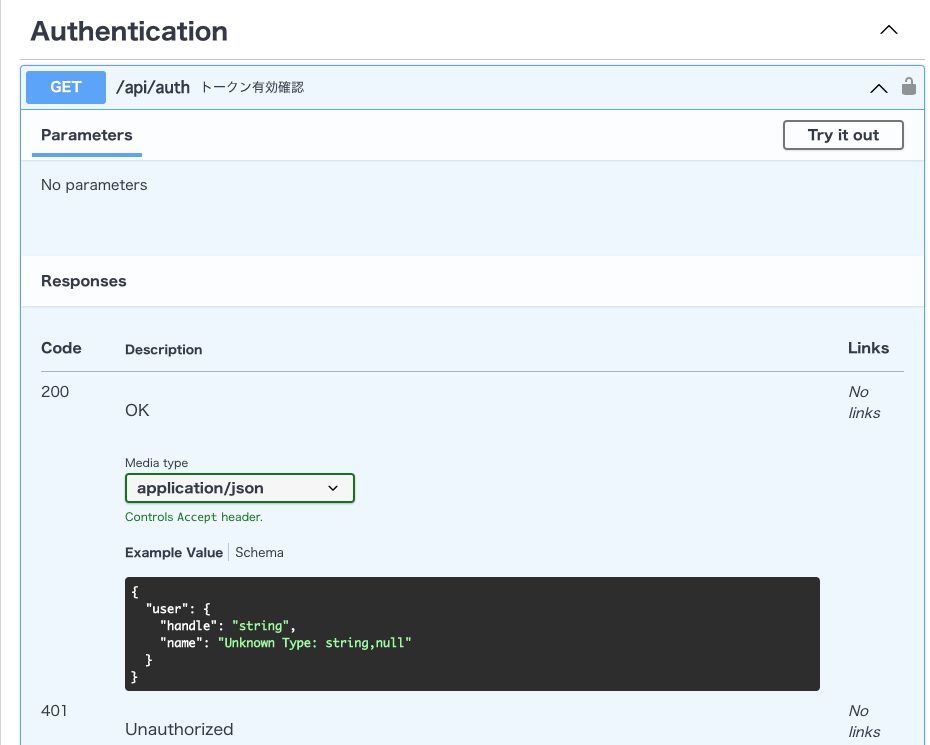The height and width of the screenshot is (745, 930).
Task: Collapse the Authentication section chevron
Action: [888, 30]
